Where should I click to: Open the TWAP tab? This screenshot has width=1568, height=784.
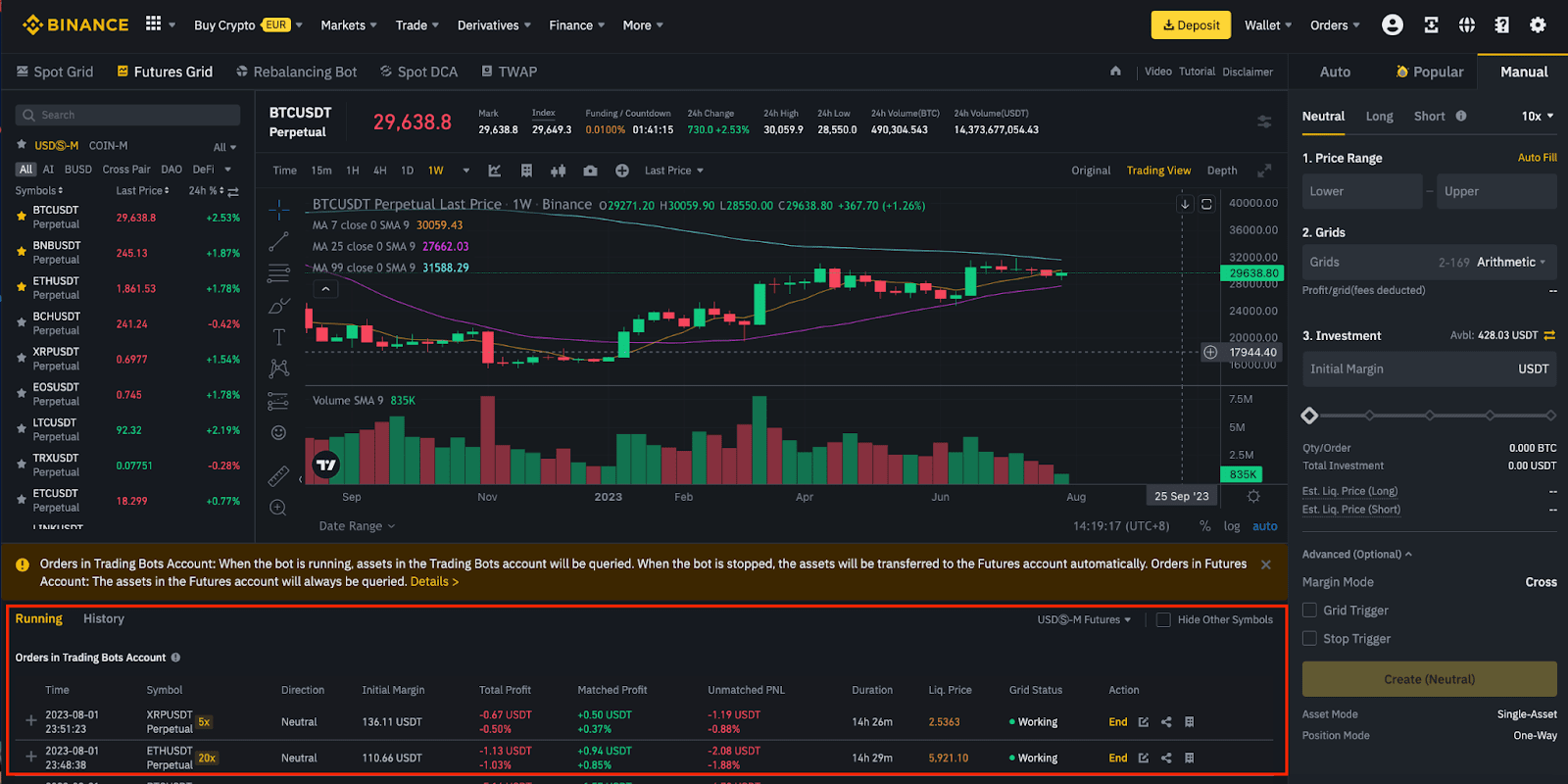point(509,72)
